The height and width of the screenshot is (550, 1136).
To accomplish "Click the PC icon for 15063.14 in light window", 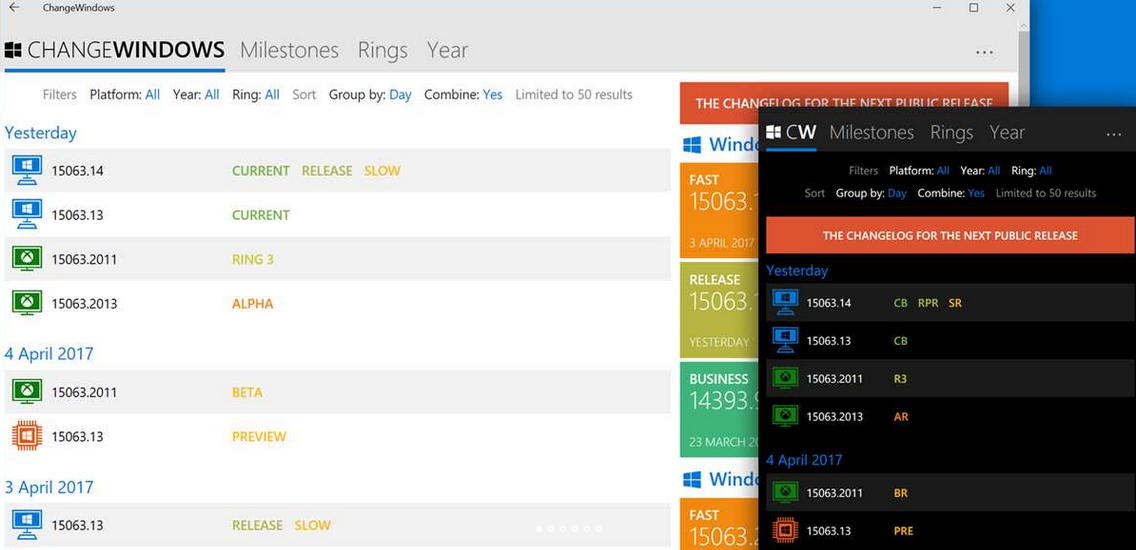I will [x=27, y=170].
